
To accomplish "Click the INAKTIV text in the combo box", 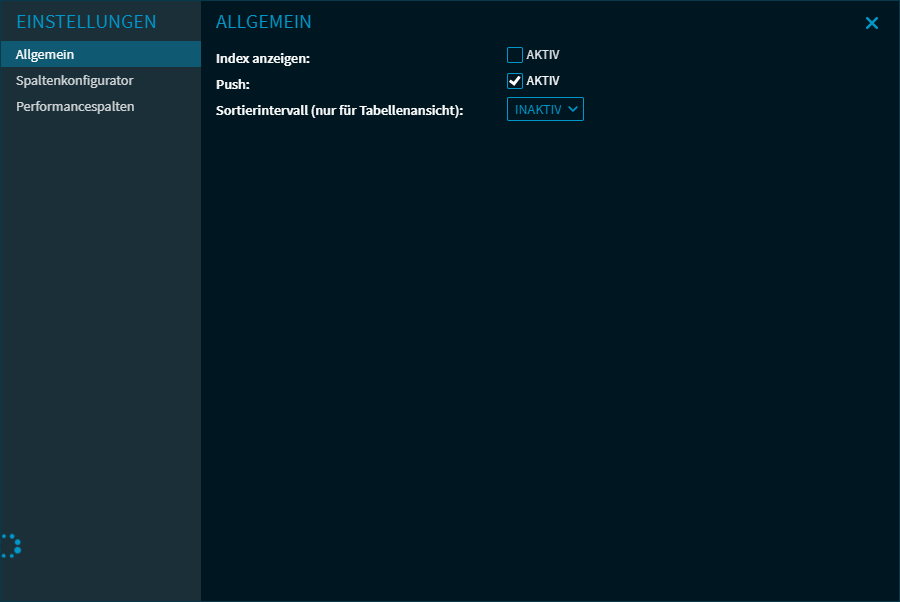I will [538, 109].
